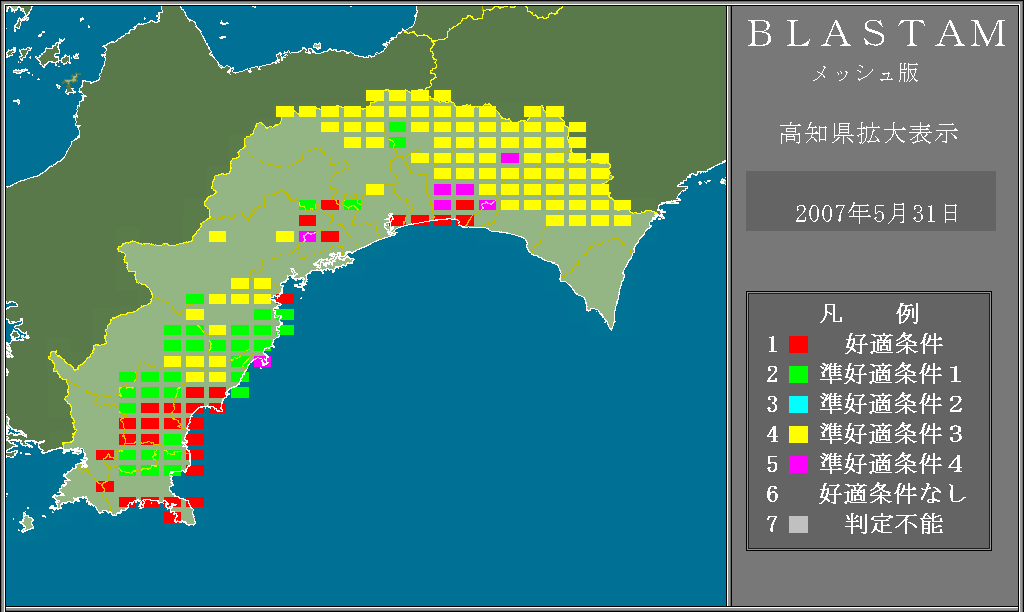1024x612 pixels.
Task: Click the magenta 準好適条件4 legend swatch
Action: click(x=798, y=465)
